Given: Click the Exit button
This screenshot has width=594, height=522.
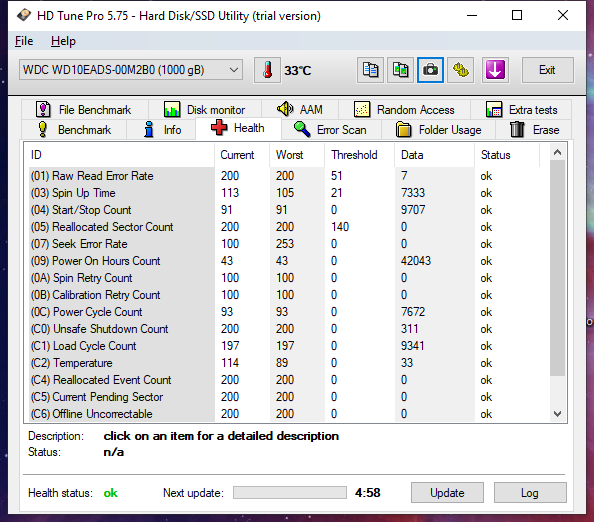Looking at the screenshot, I should pyautogui.click(x=547, y=70).
